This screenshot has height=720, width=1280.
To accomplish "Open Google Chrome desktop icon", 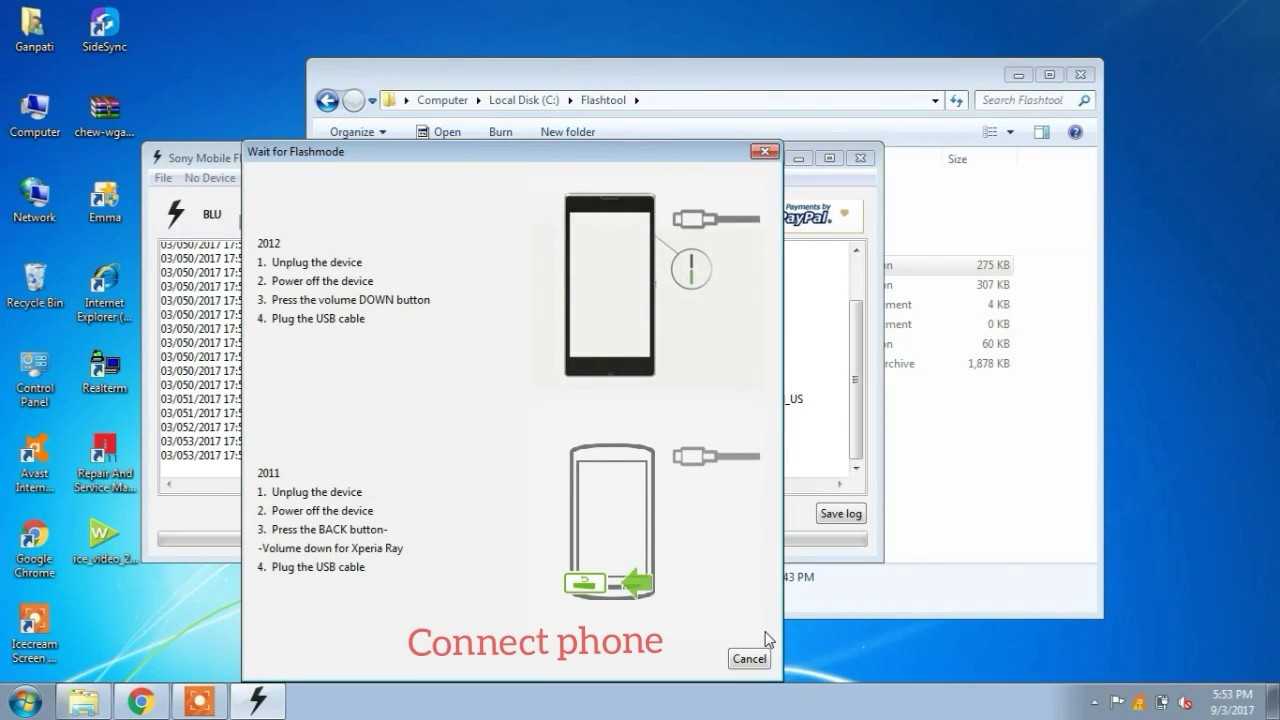I will pos(34,549).
